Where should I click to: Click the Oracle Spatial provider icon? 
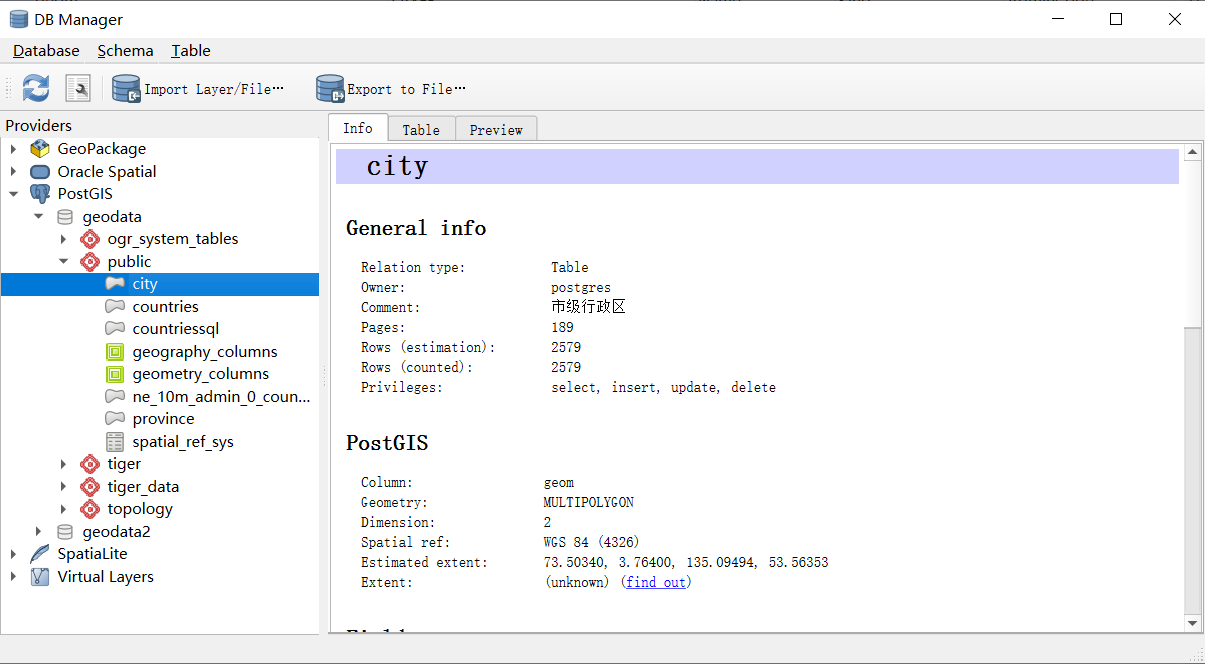click(x=39, y=171)
